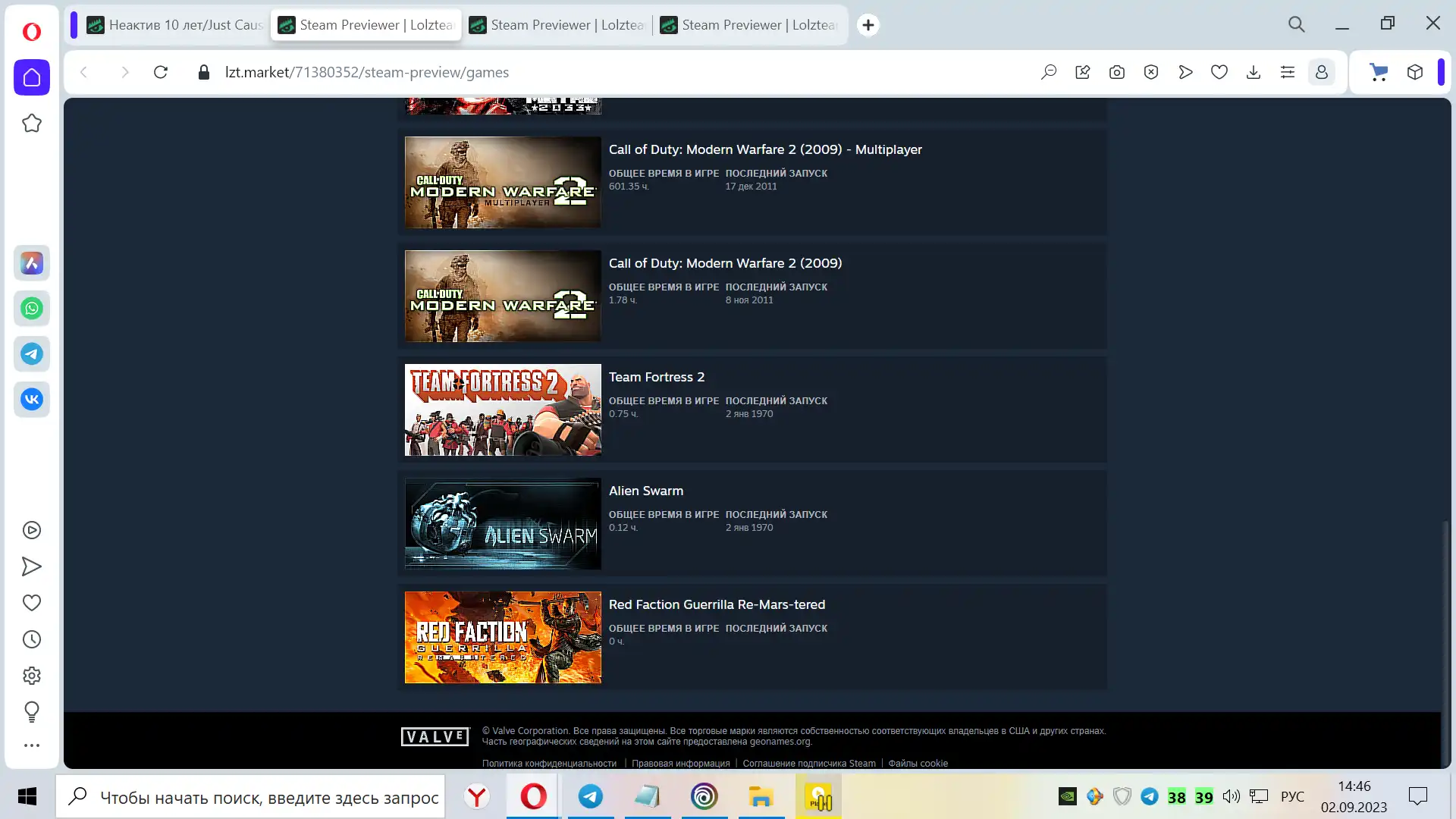
Task: Click the 'Team Fortress 2' title text
Action: pos(657,377)
